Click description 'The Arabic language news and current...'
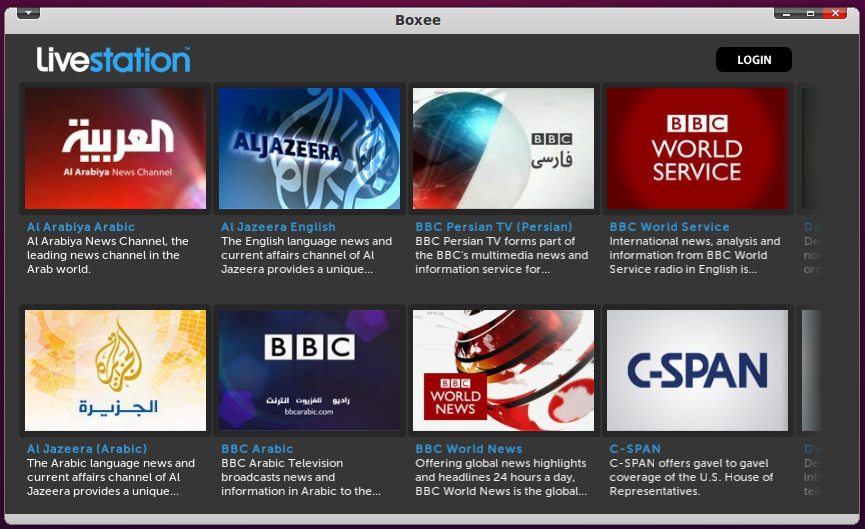The image size is (865, 529). pyautogui.click(x=111, y=477)
